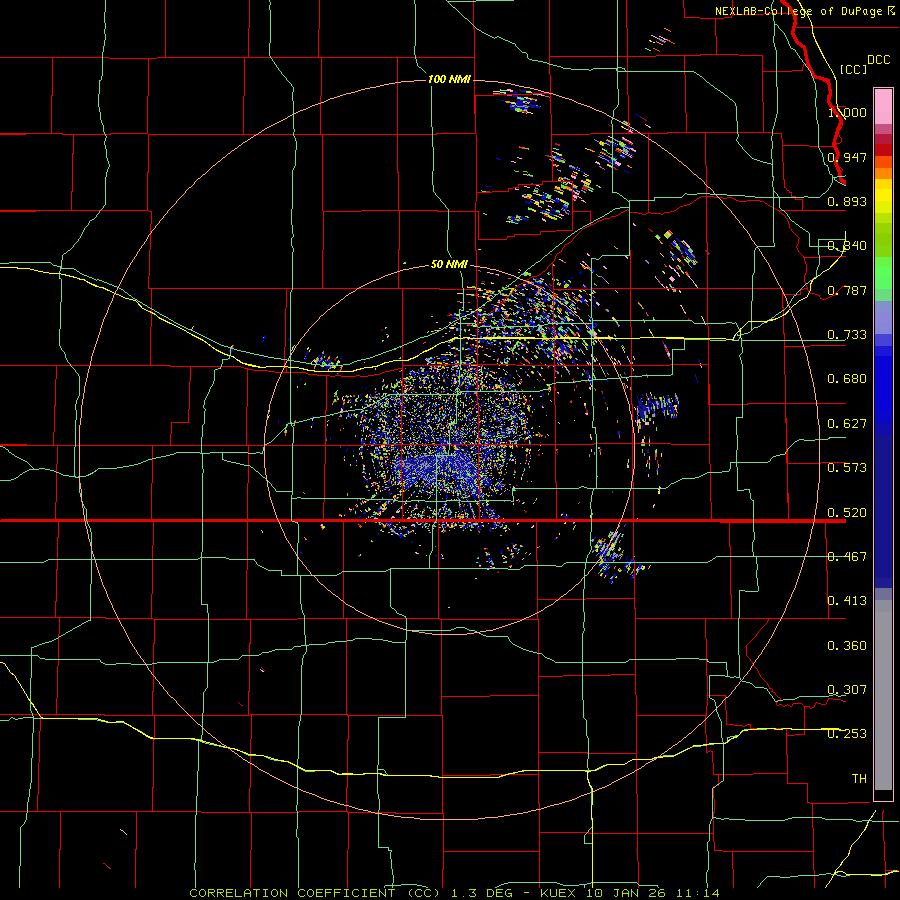Click the 0.627 legend value

(x=847, y=424)
